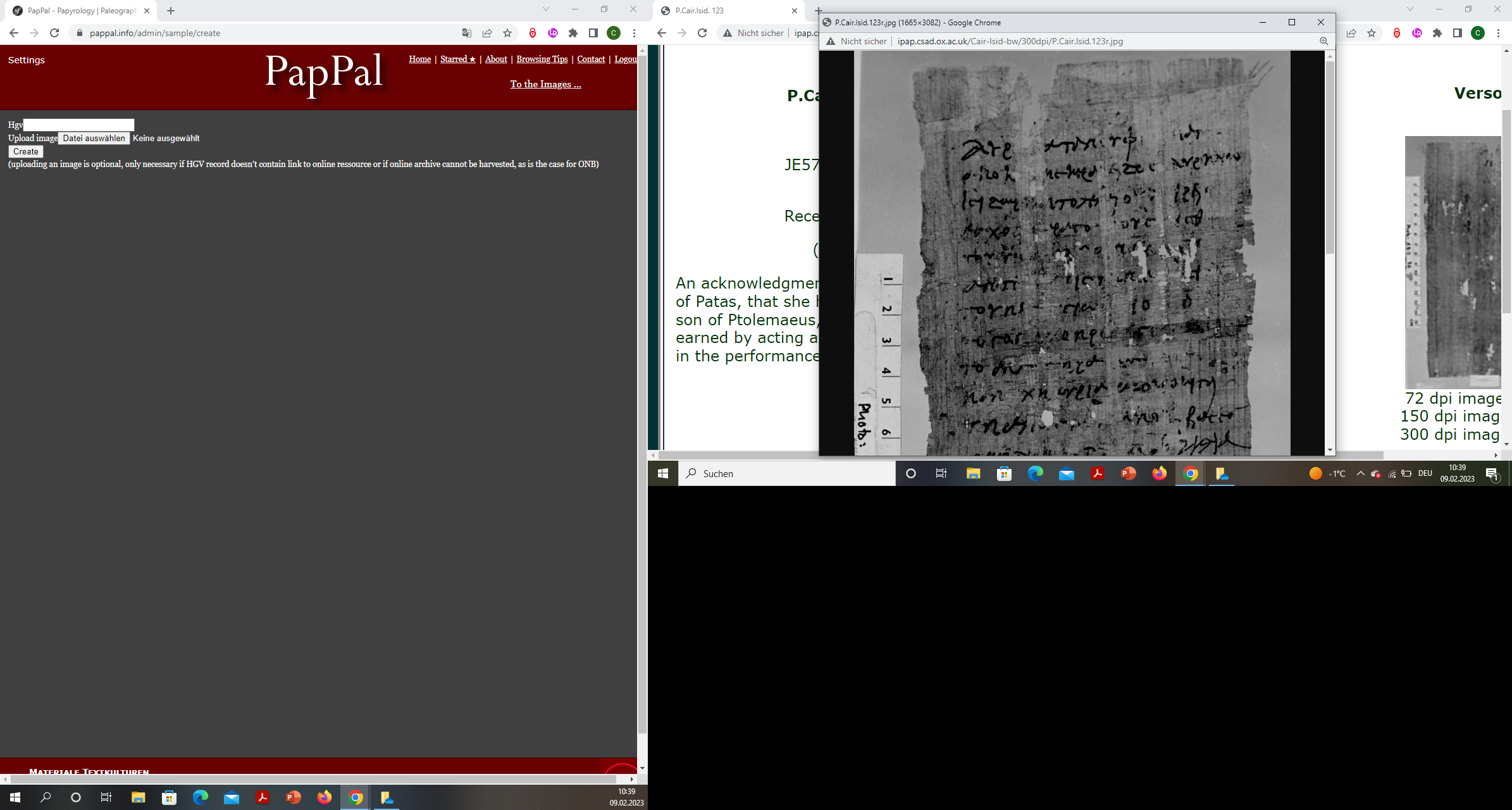Click the Verso papyrus thumbnail

click(x=1453, y=262)
